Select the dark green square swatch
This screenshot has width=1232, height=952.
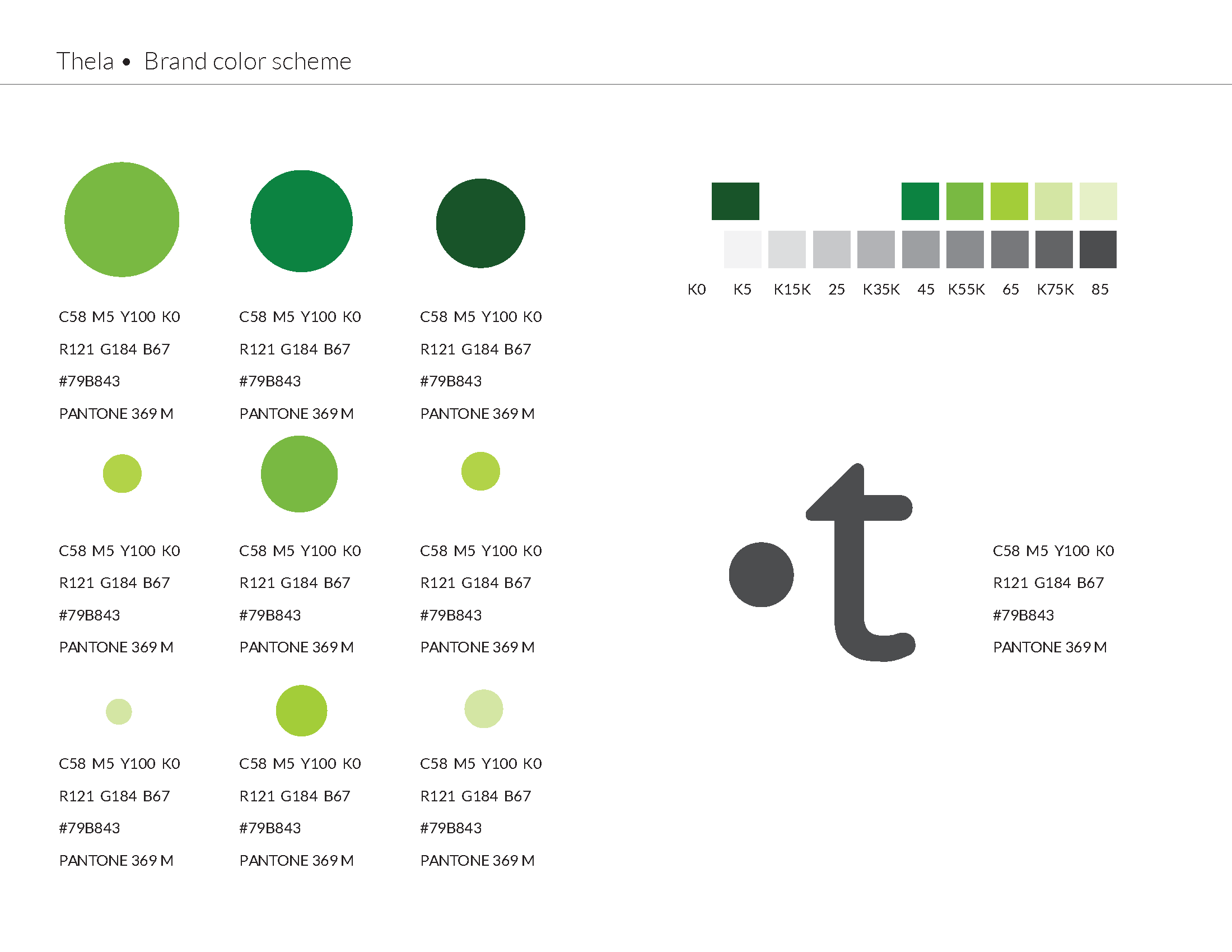(735, 202)
